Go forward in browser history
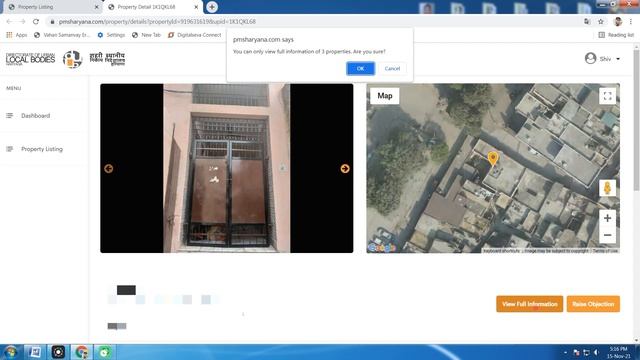Screen dimensions: 640x360 [22, 22]
